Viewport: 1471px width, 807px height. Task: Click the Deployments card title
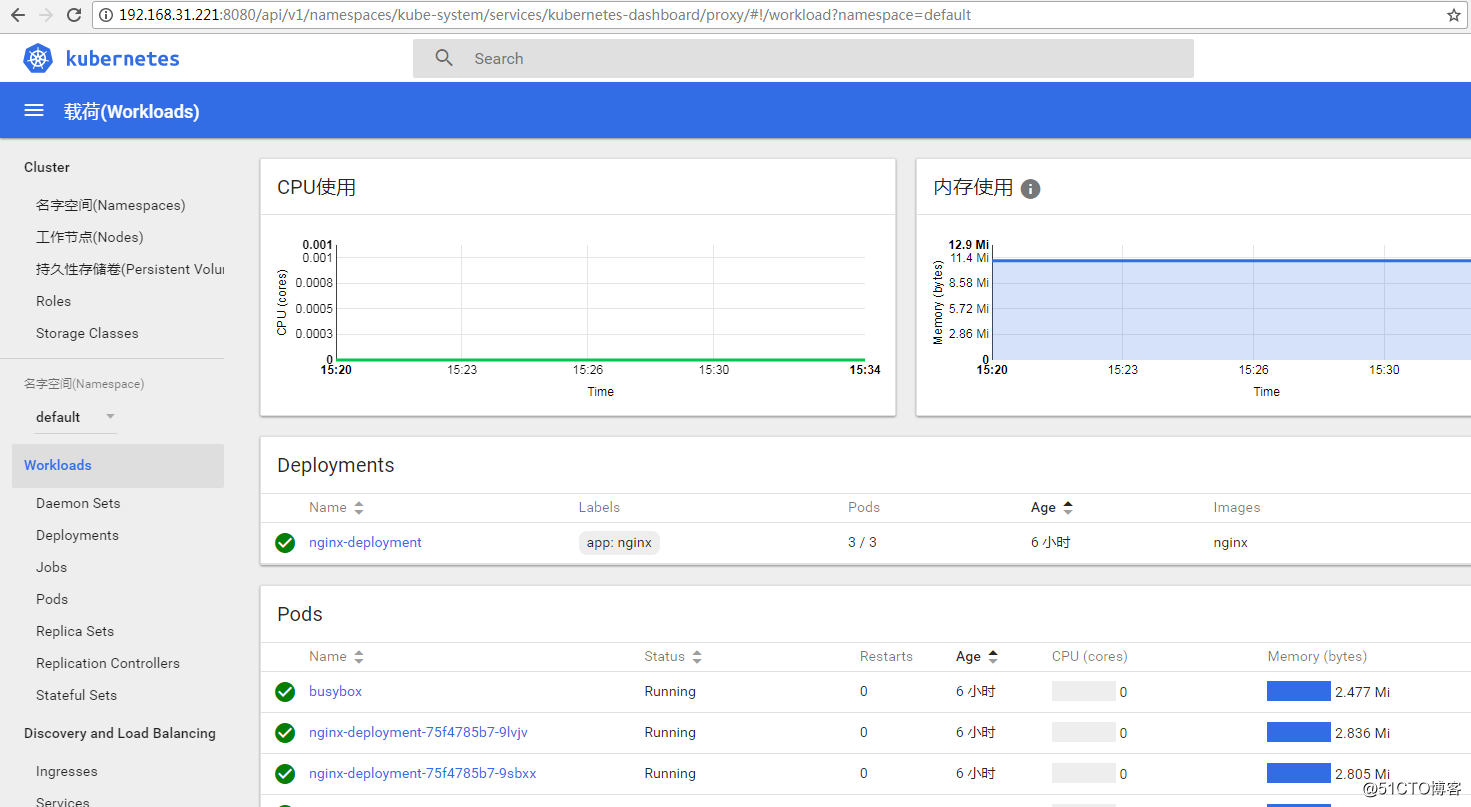tap(336, 465)
